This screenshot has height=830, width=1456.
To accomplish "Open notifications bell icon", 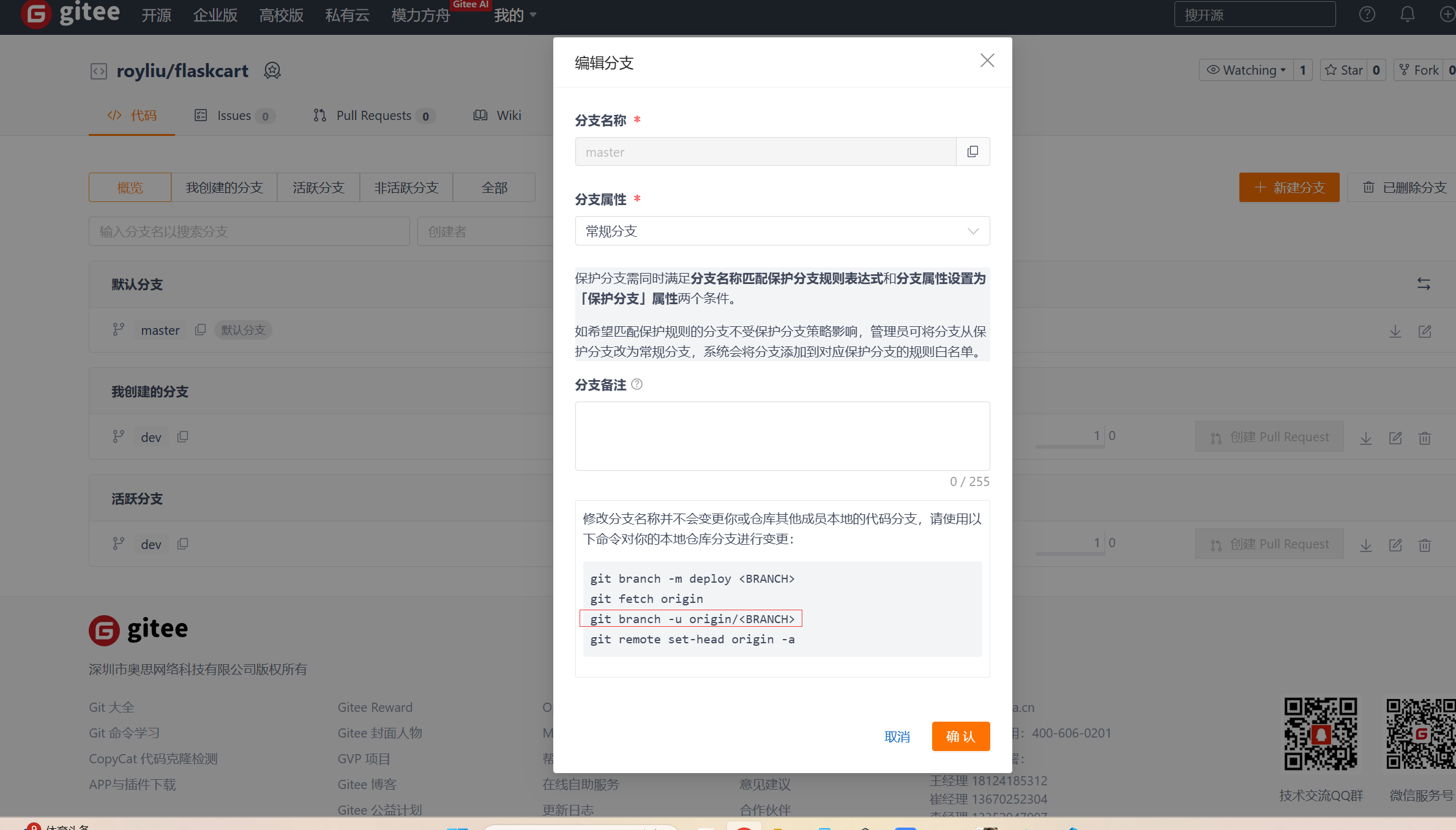I will pos(1407,15).
